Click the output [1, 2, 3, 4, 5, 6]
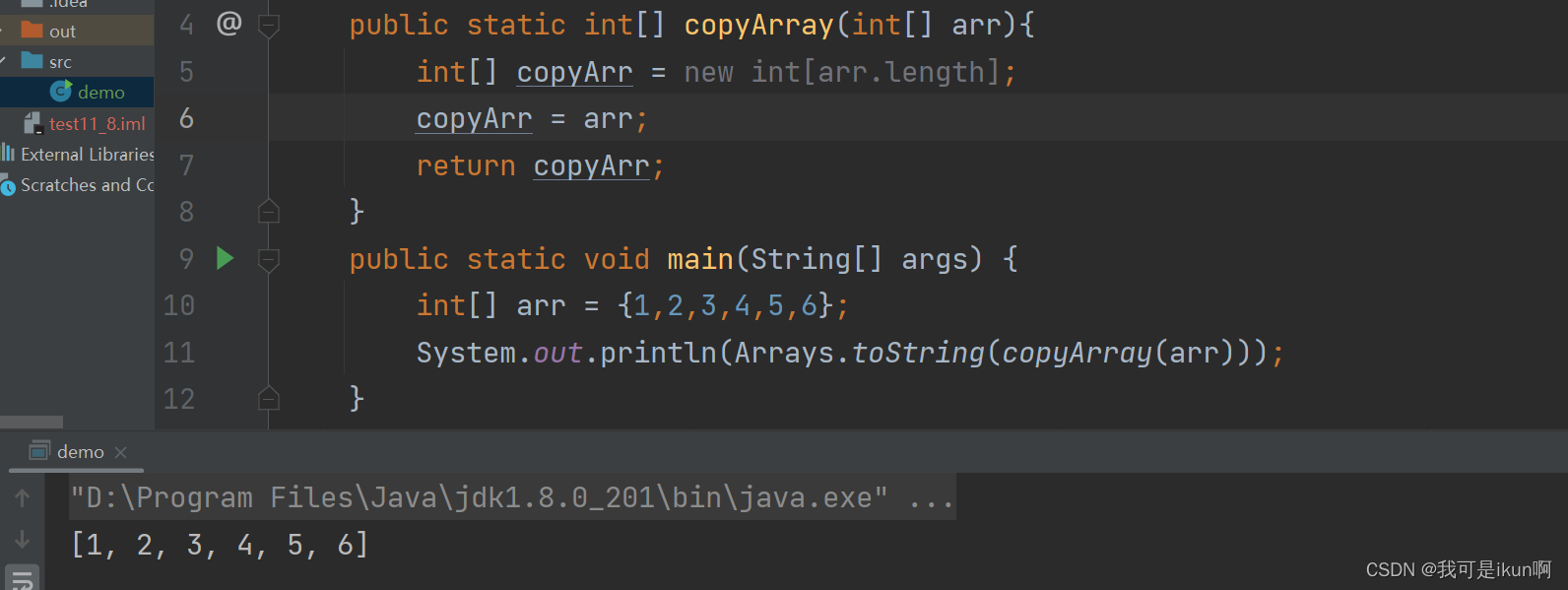This screenshot has height=590, width=1568. [220, 544]
